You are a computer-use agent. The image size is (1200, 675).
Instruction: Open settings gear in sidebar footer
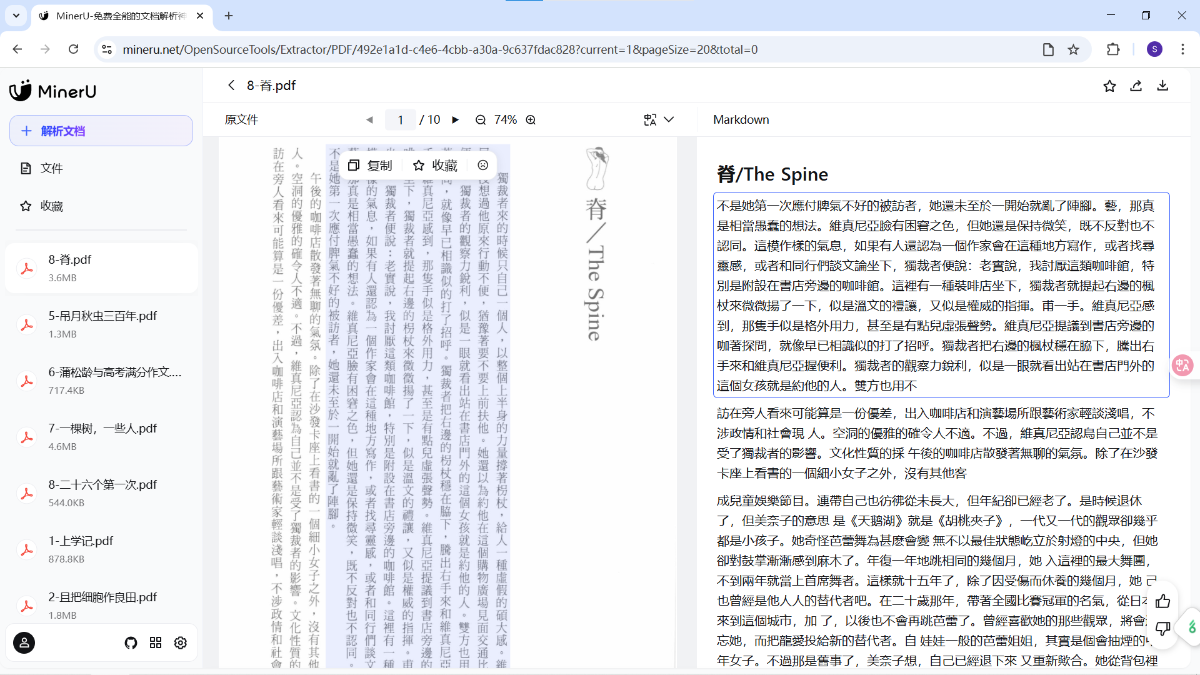pos(181,643)
